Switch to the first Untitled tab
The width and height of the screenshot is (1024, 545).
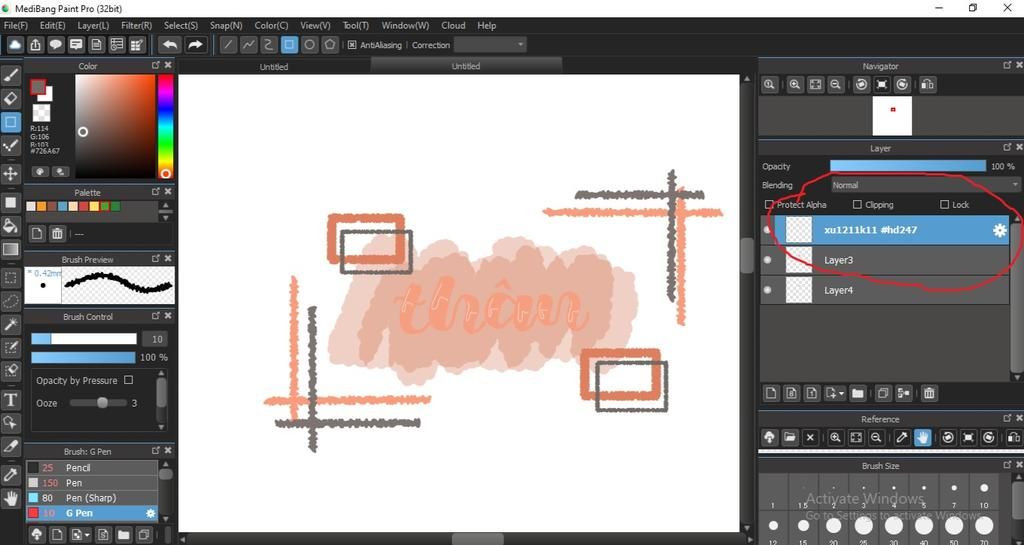click(x=274, y=67)
